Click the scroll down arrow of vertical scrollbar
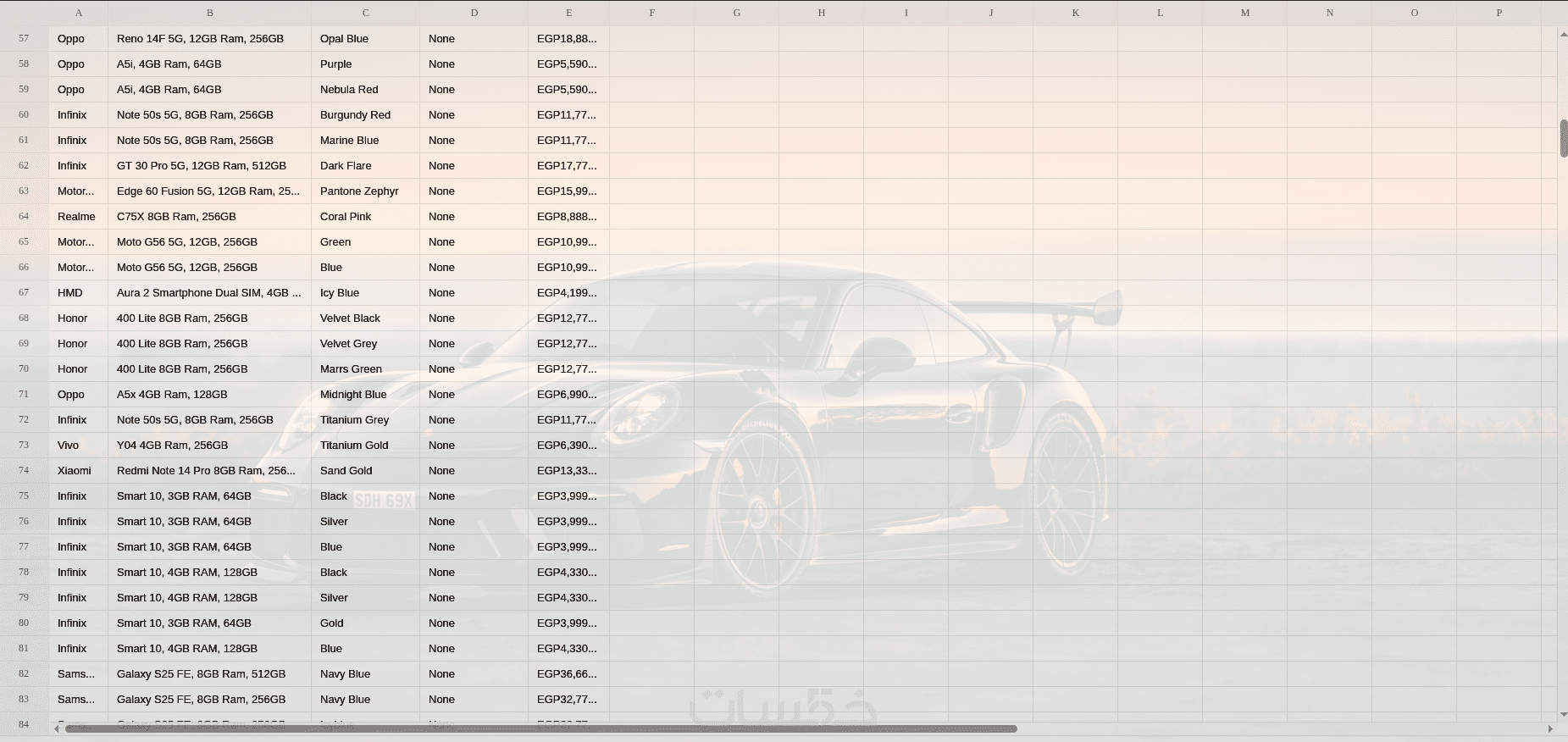The height and width of the screenshot is (742, 1568). (1563, 715)
